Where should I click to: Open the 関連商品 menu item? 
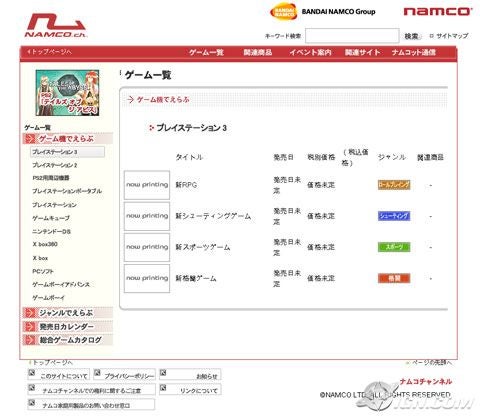click(258, 52)
